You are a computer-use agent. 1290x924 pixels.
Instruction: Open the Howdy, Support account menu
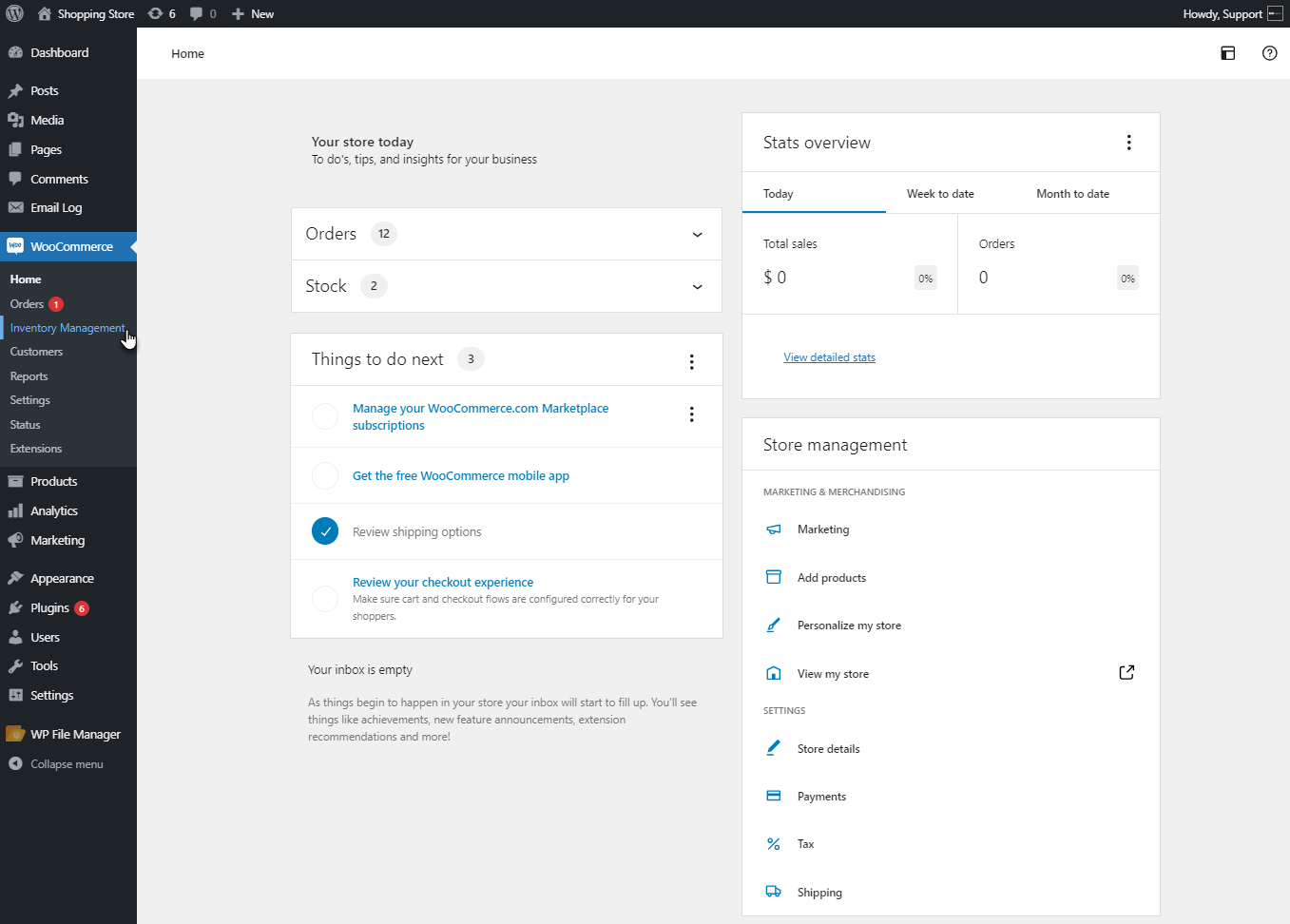[1233, 13]
